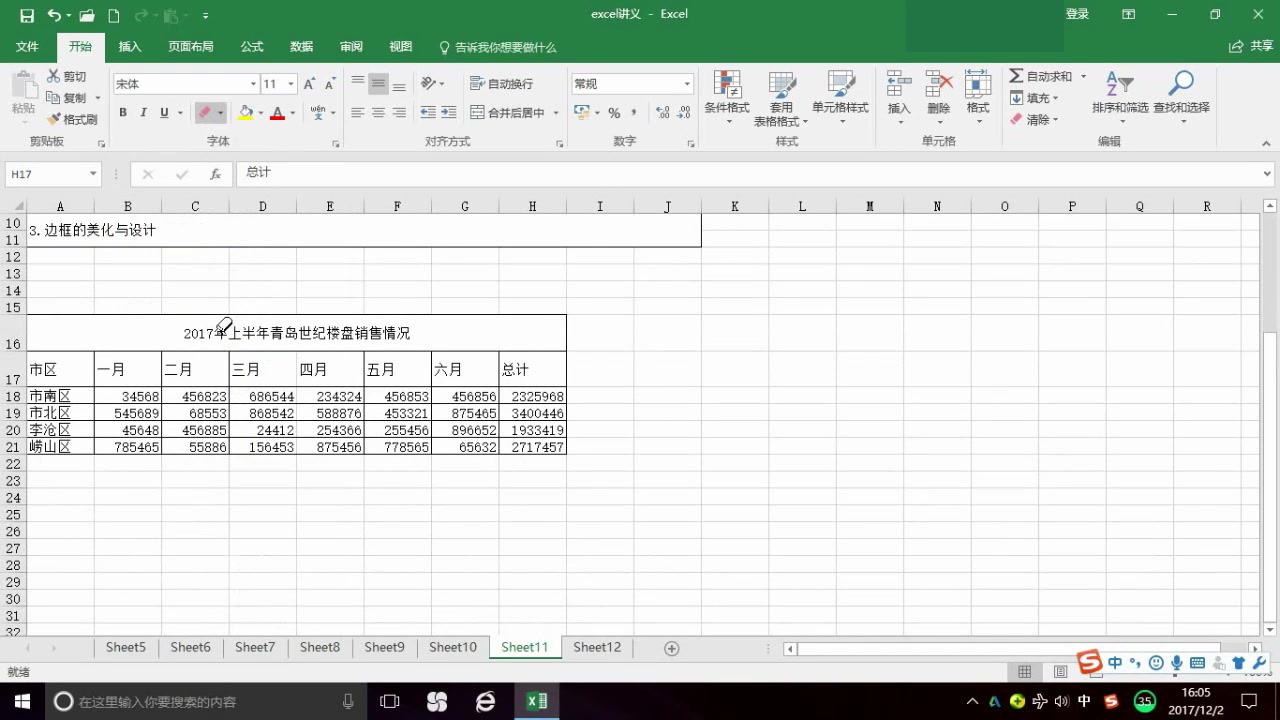Viewport: 1280px width, 720px height.
Task: Open the Fill (填充) dropdown
Action: pos(1034,98)
